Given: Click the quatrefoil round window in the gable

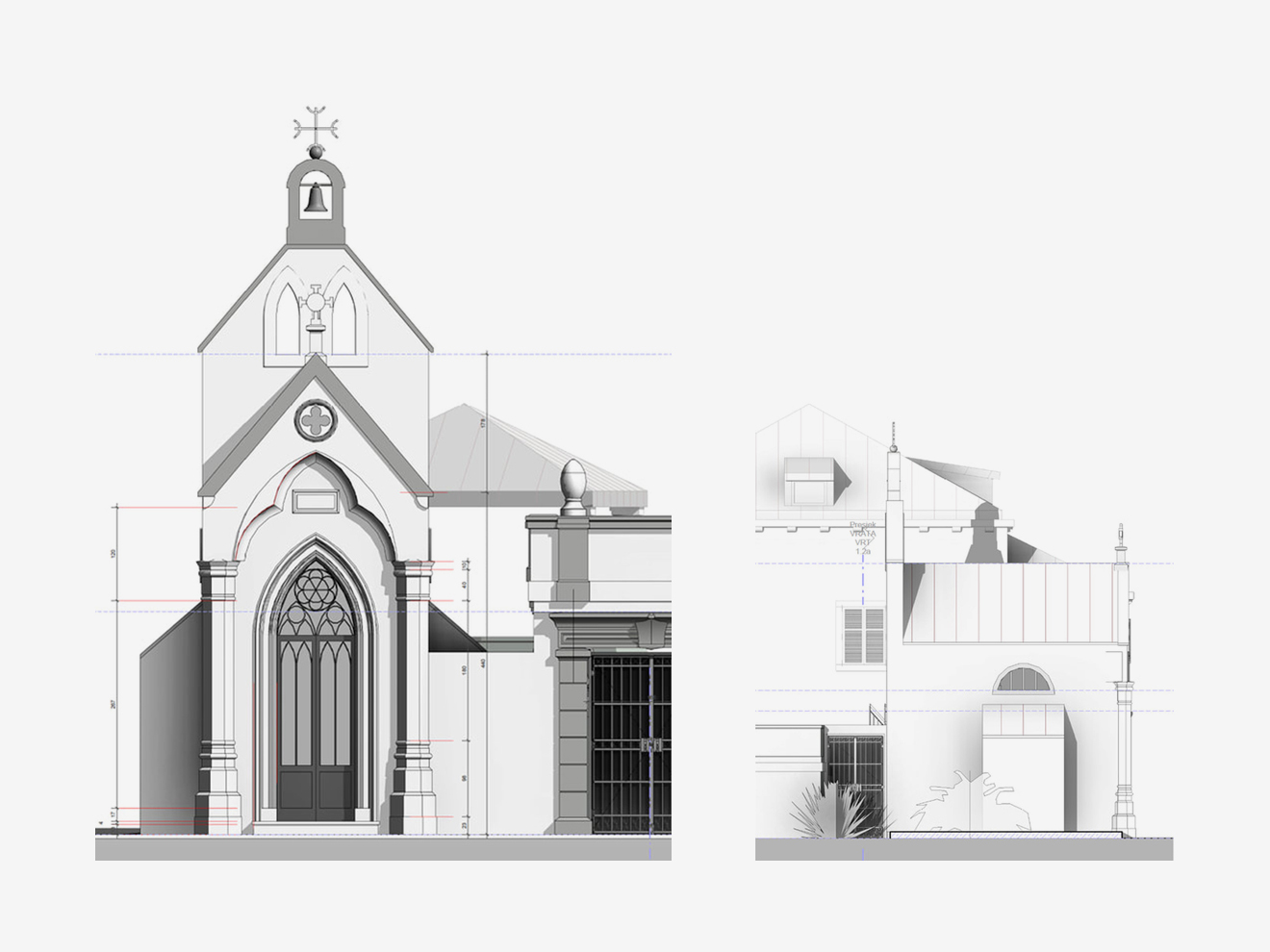Looking at the screenshot, I should point(315,420).
